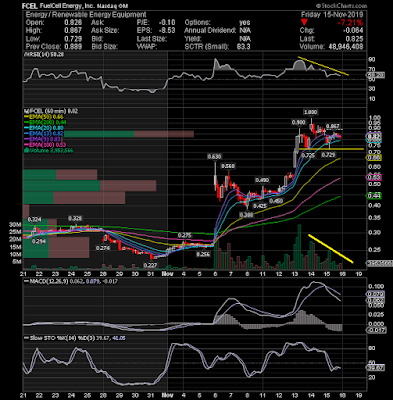Click the -0.017 MACD histogram value tag
Screen dimensions: 393x400
pyautogui.click(x=376, y=330)
